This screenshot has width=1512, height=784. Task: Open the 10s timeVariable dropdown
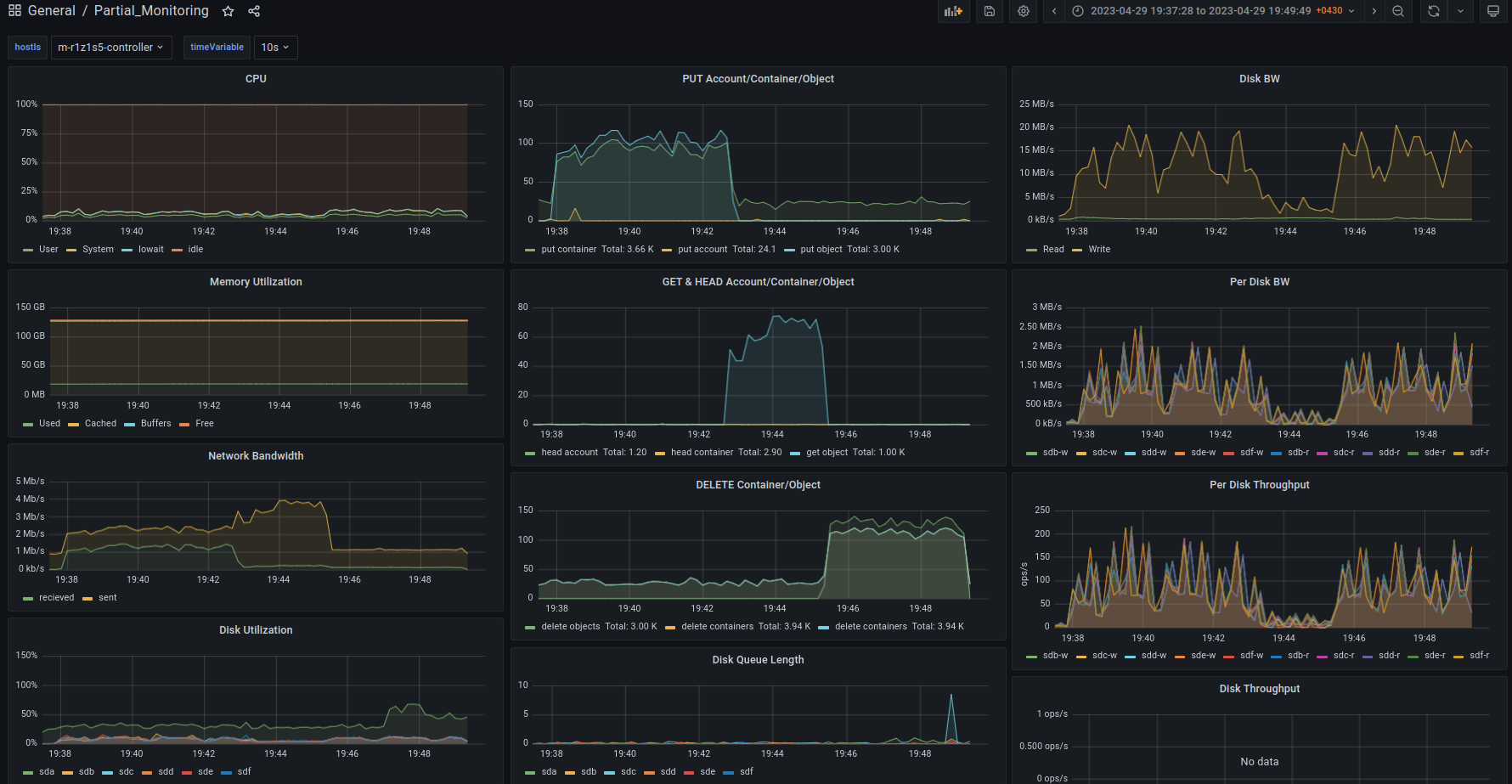275,48
